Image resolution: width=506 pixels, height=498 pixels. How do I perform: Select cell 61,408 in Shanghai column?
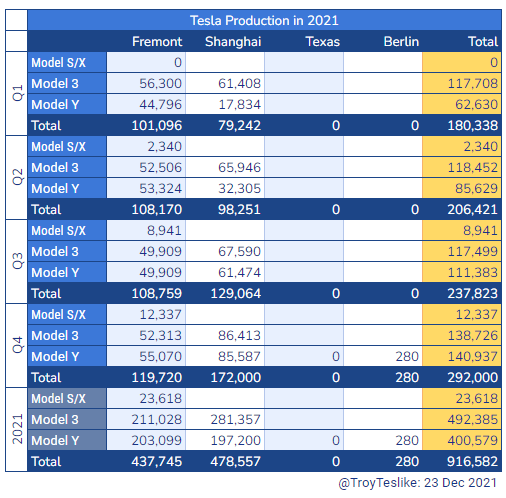point(225,83)
